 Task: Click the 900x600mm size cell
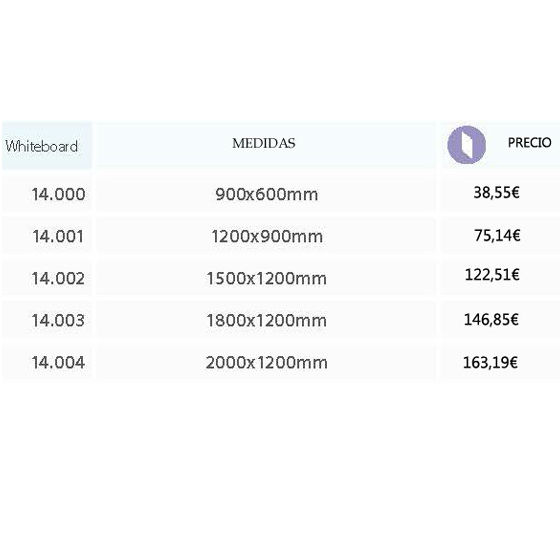266,195
